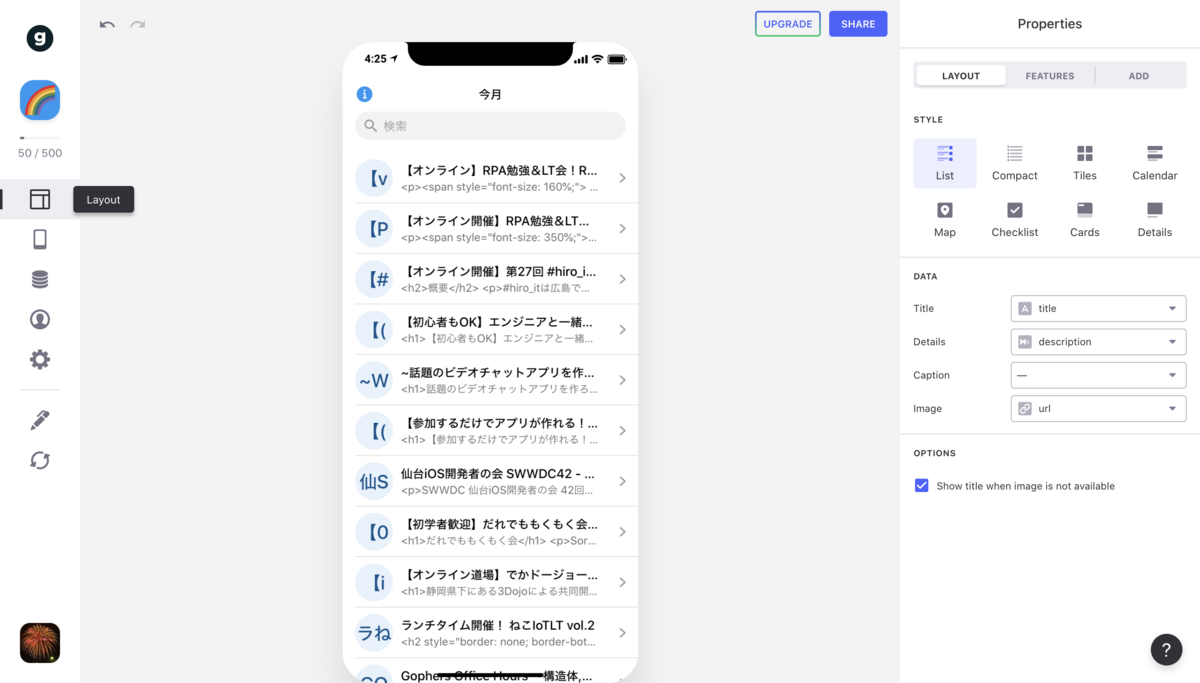Open the 仙台iOS開発者の会 SWWDC42 item
Viewport: 1200px width, 683px height.
click(x=490, y=481)
